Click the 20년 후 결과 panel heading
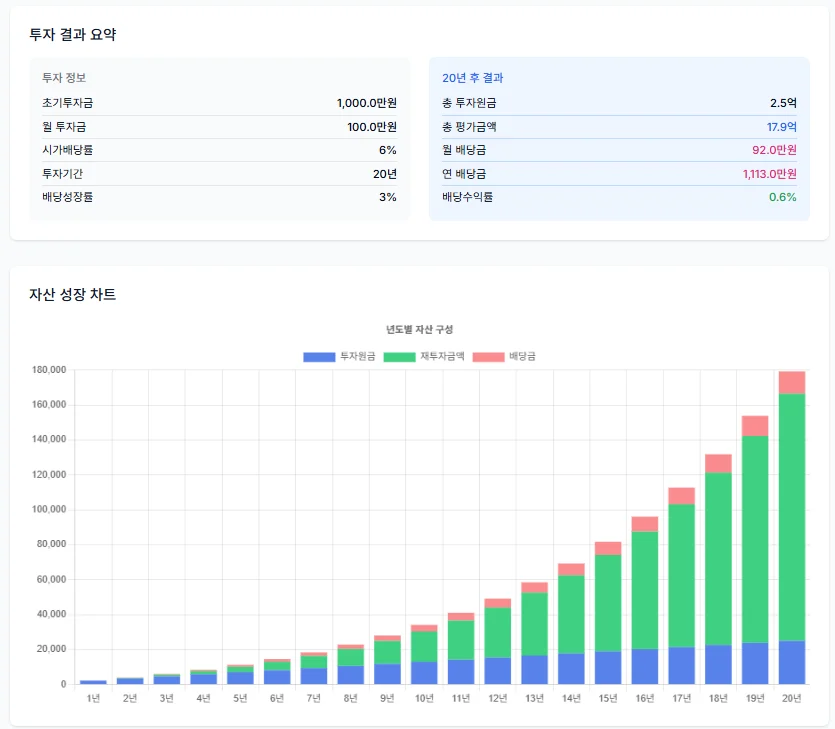835x729 pixels. (x=472, y=78)
